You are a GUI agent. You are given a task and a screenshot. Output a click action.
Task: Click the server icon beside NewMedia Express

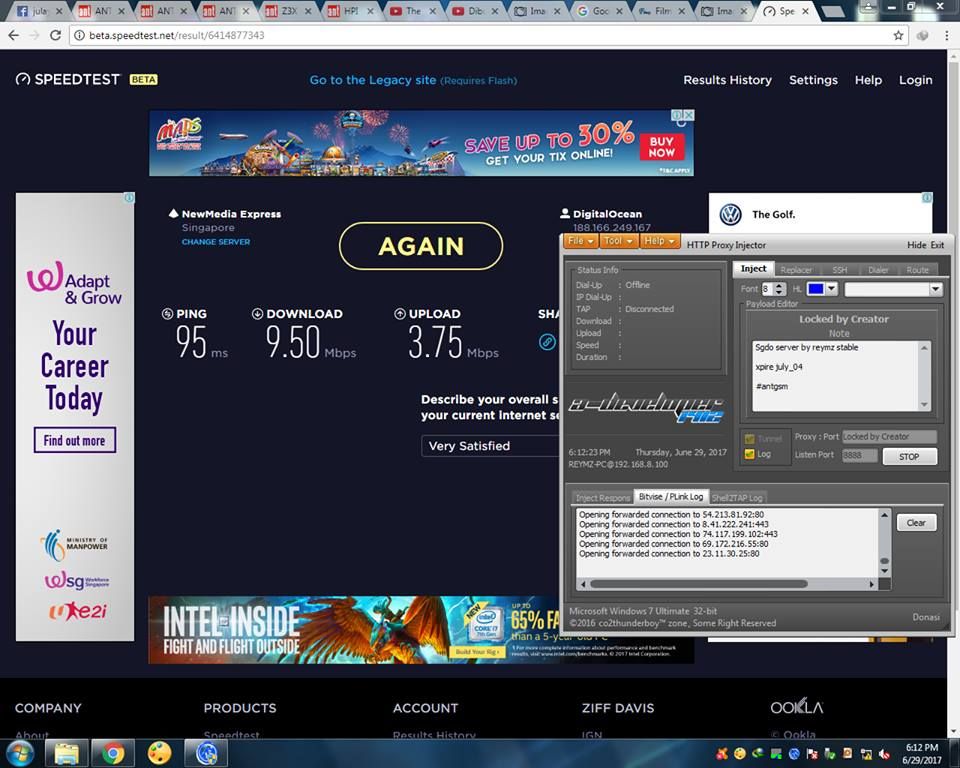tap(174, 213)
